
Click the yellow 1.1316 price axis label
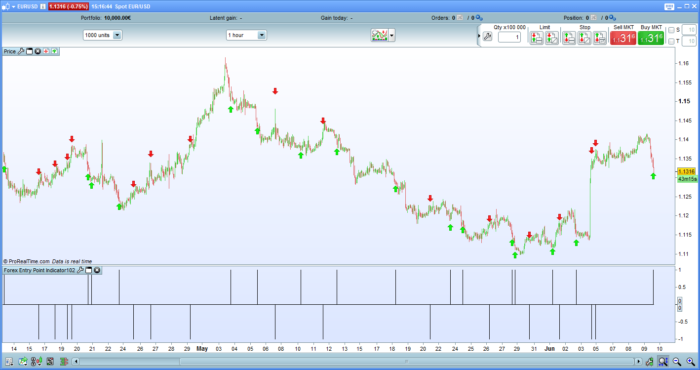click(x=686, y=172)
